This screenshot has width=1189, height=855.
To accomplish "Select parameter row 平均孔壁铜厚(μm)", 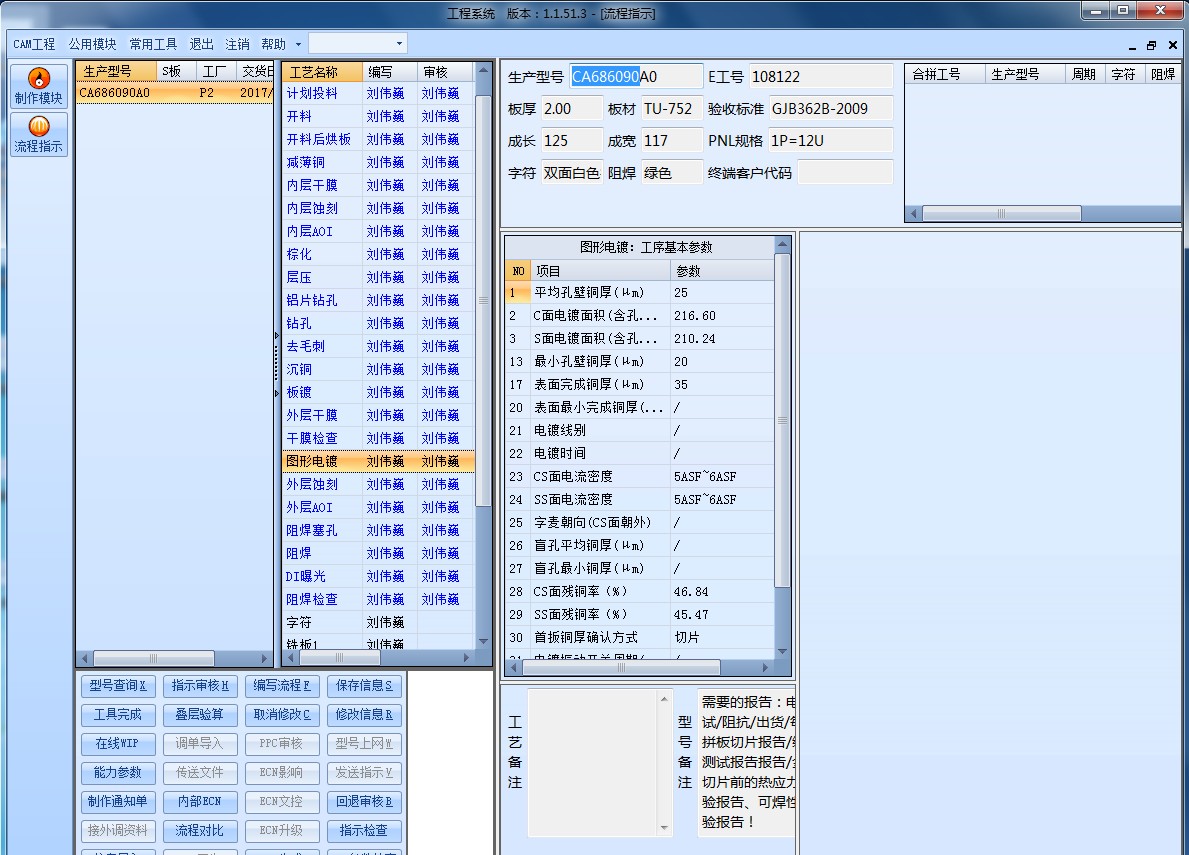I will pyautogui.click(x=639, y=293).
